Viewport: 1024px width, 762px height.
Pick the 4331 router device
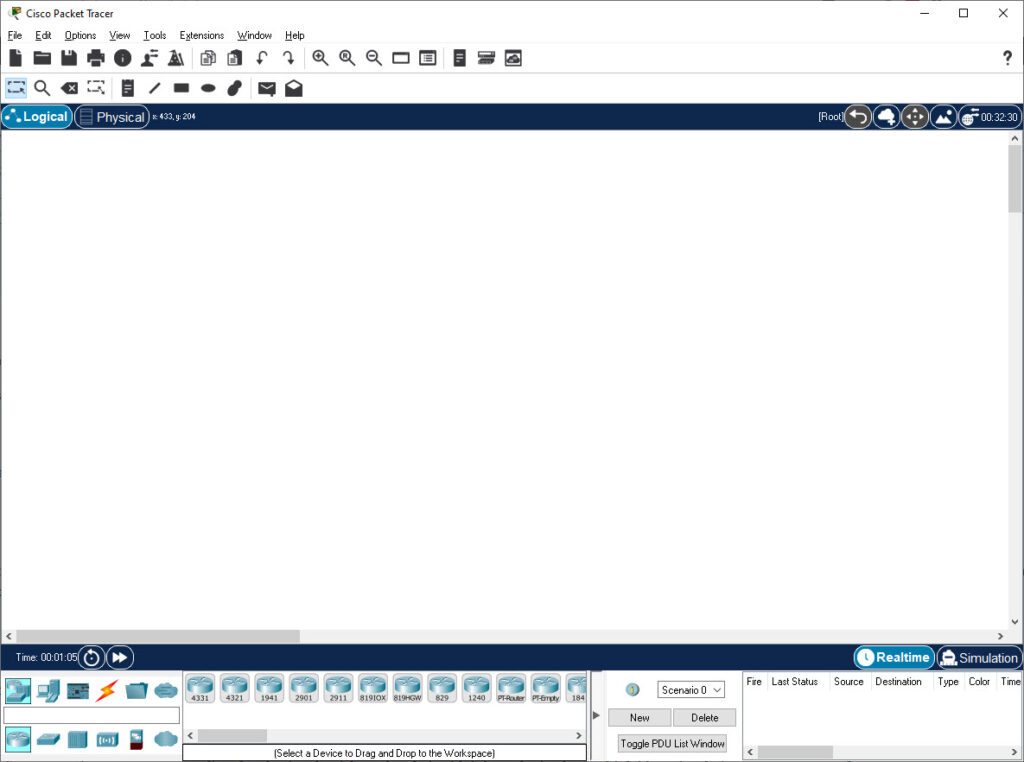pyautogui.click(x=200, y=689)
